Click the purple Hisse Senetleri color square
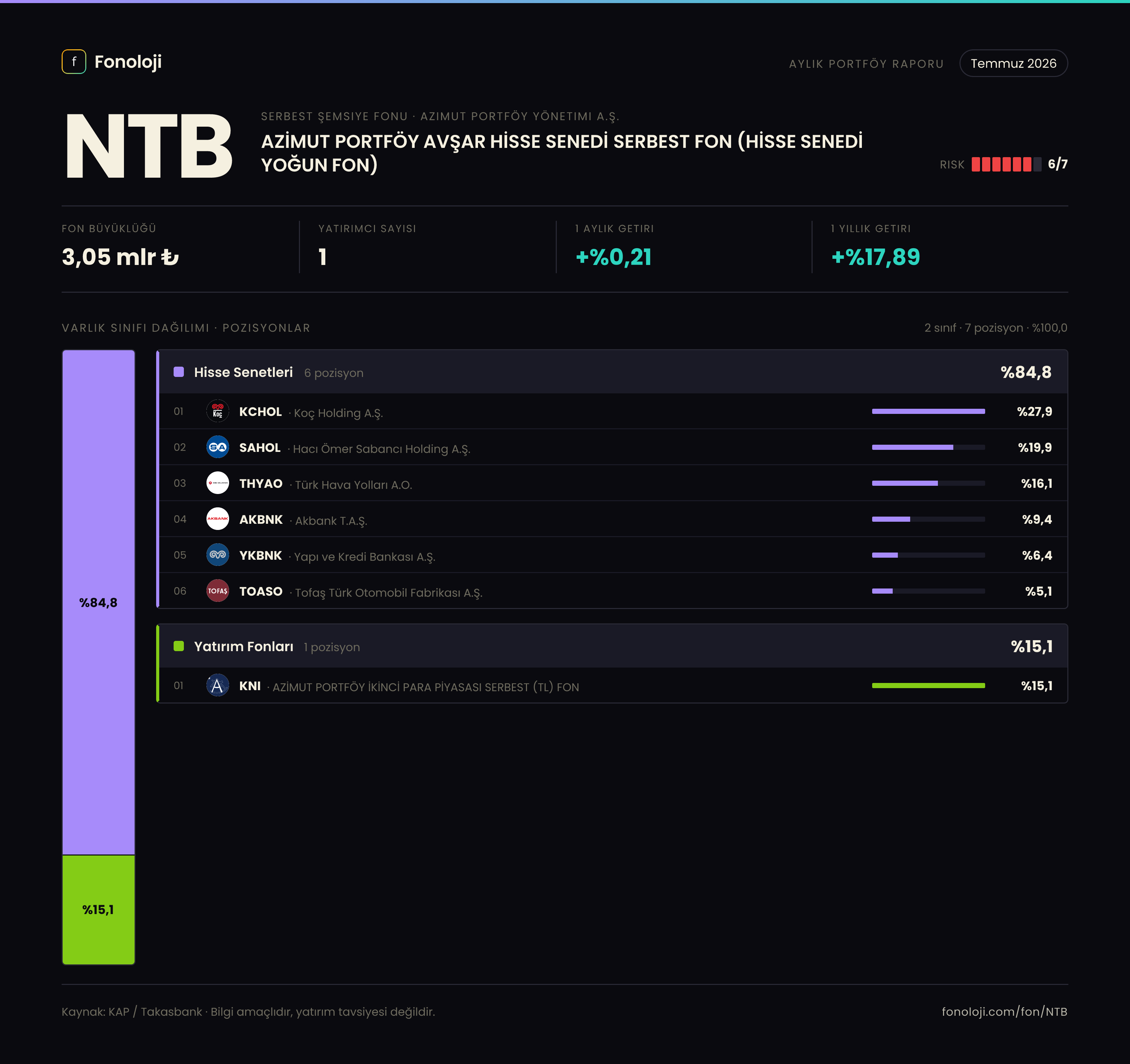The width and height of the screenshot is (1130, 1064). (178, 372)
